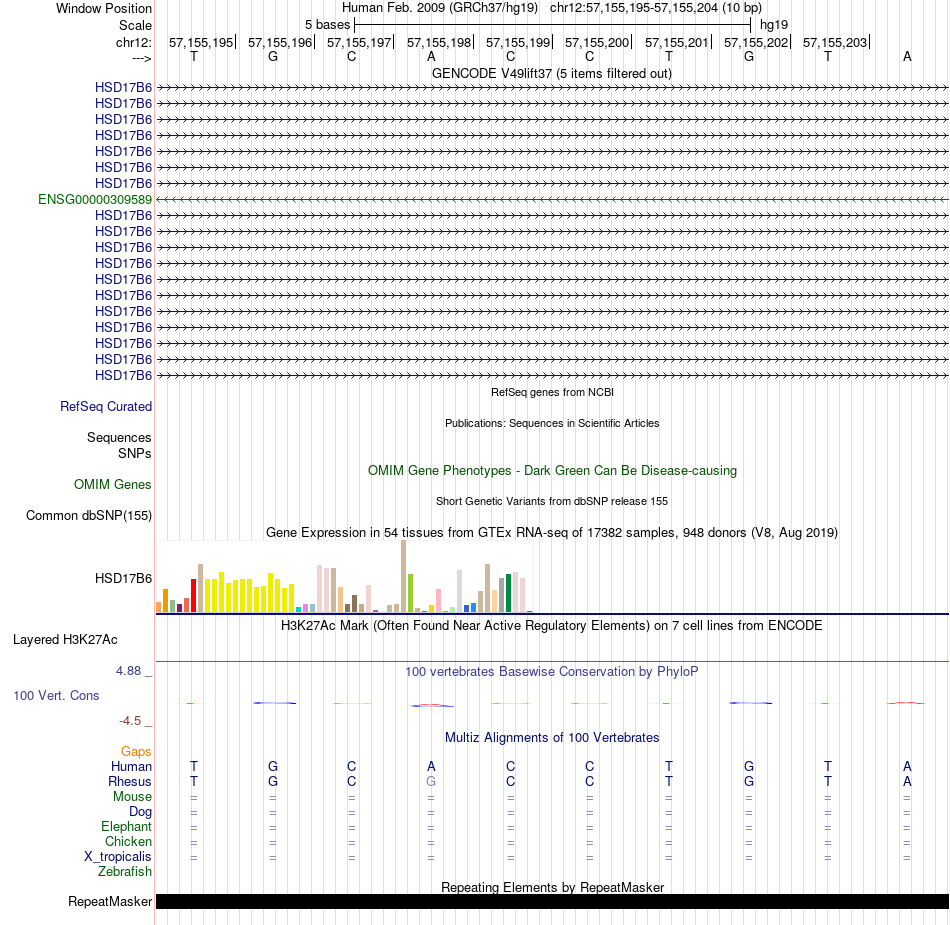
Task: Click the black RepeatMasker element bar
Action: coord(552,901)
